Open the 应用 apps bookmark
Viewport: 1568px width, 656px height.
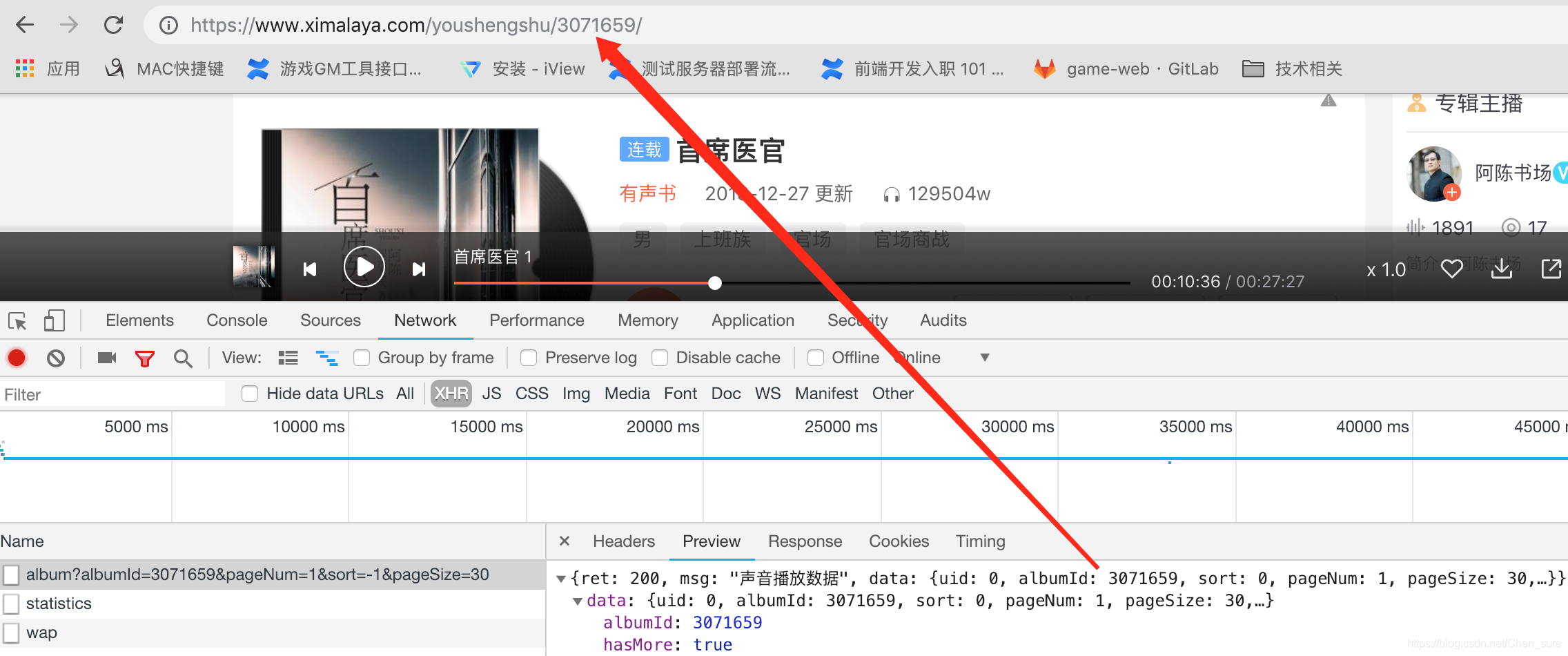(x=48, y=68)
